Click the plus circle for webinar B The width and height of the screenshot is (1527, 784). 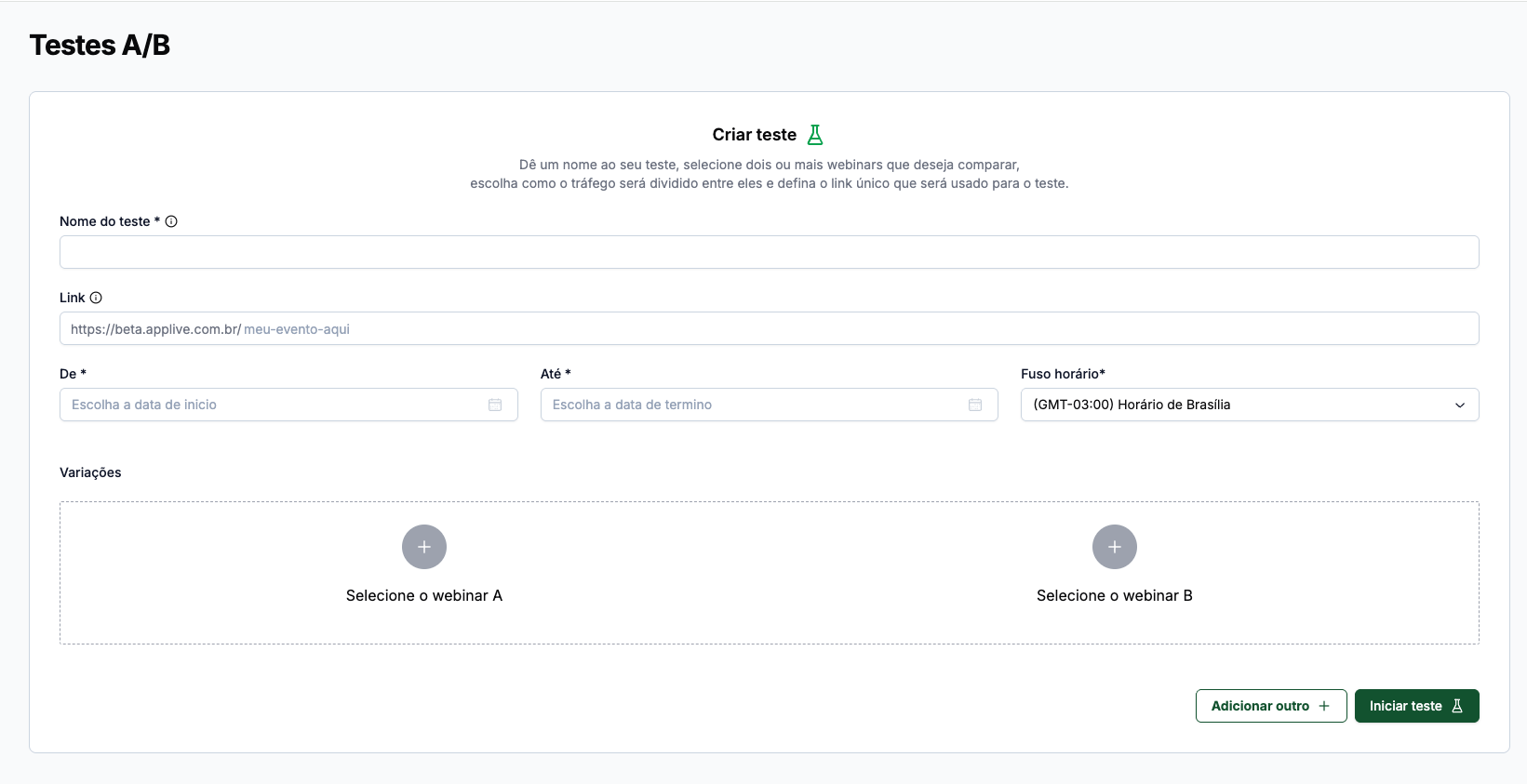[x=1115, y=547]
